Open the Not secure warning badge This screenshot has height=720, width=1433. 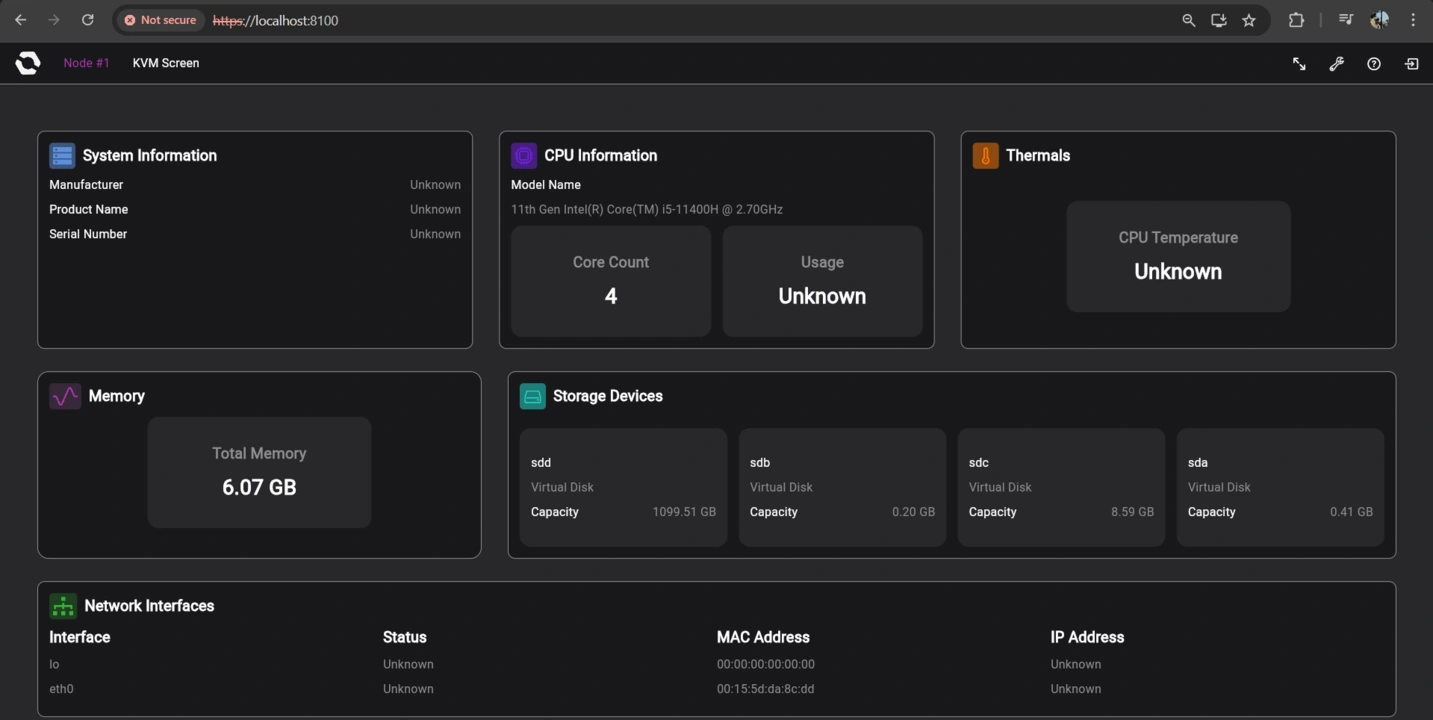click(159, 19)
